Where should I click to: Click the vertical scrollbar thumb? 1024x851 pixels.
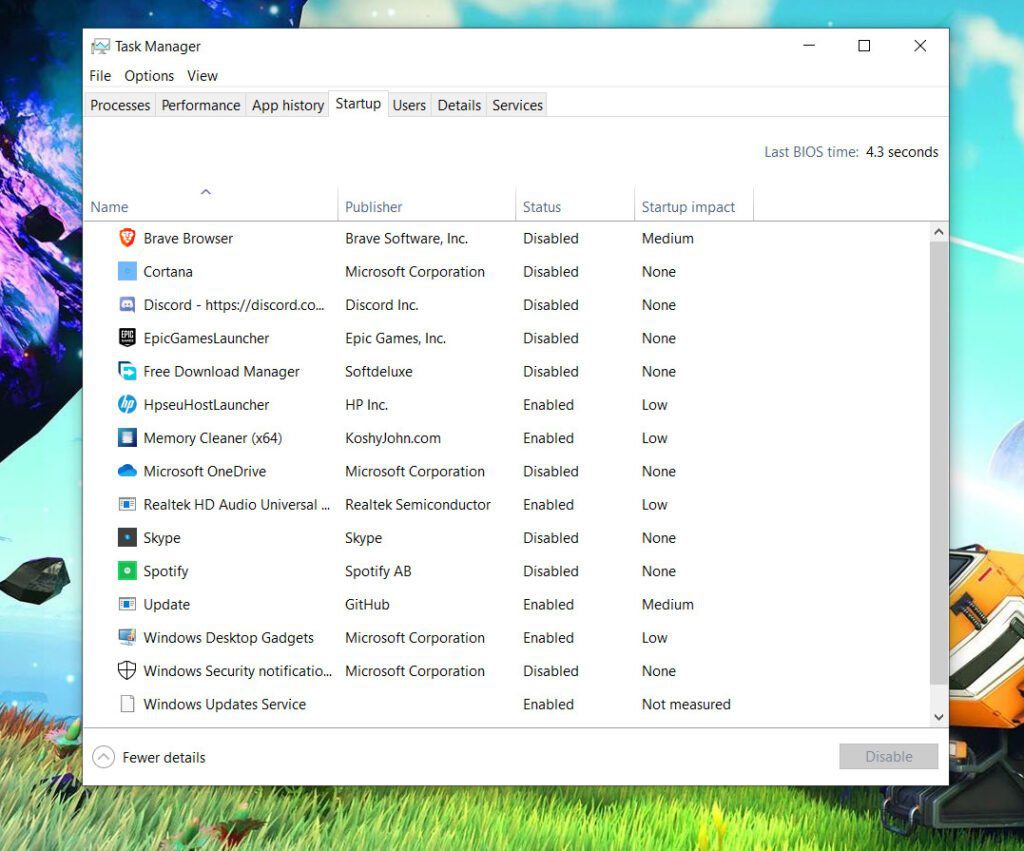point(938,464)
